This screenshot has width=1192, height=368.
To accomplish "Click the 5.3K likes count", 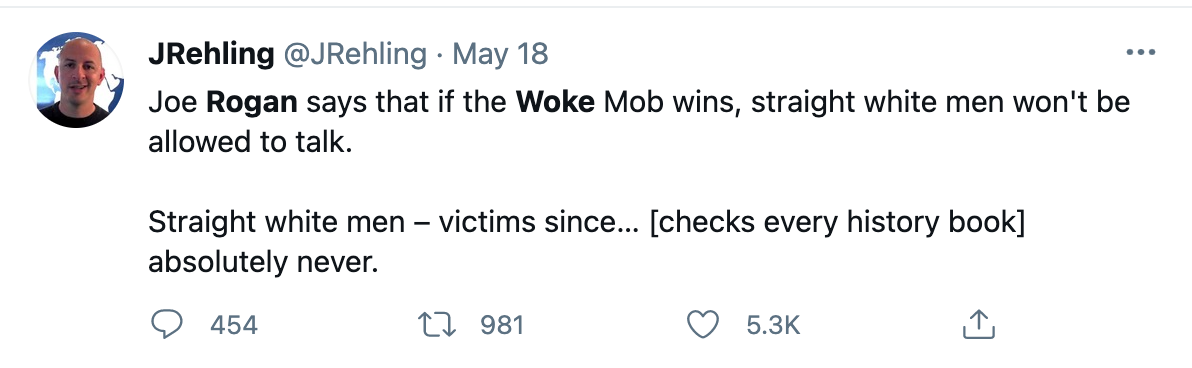I will click(773, 325).
